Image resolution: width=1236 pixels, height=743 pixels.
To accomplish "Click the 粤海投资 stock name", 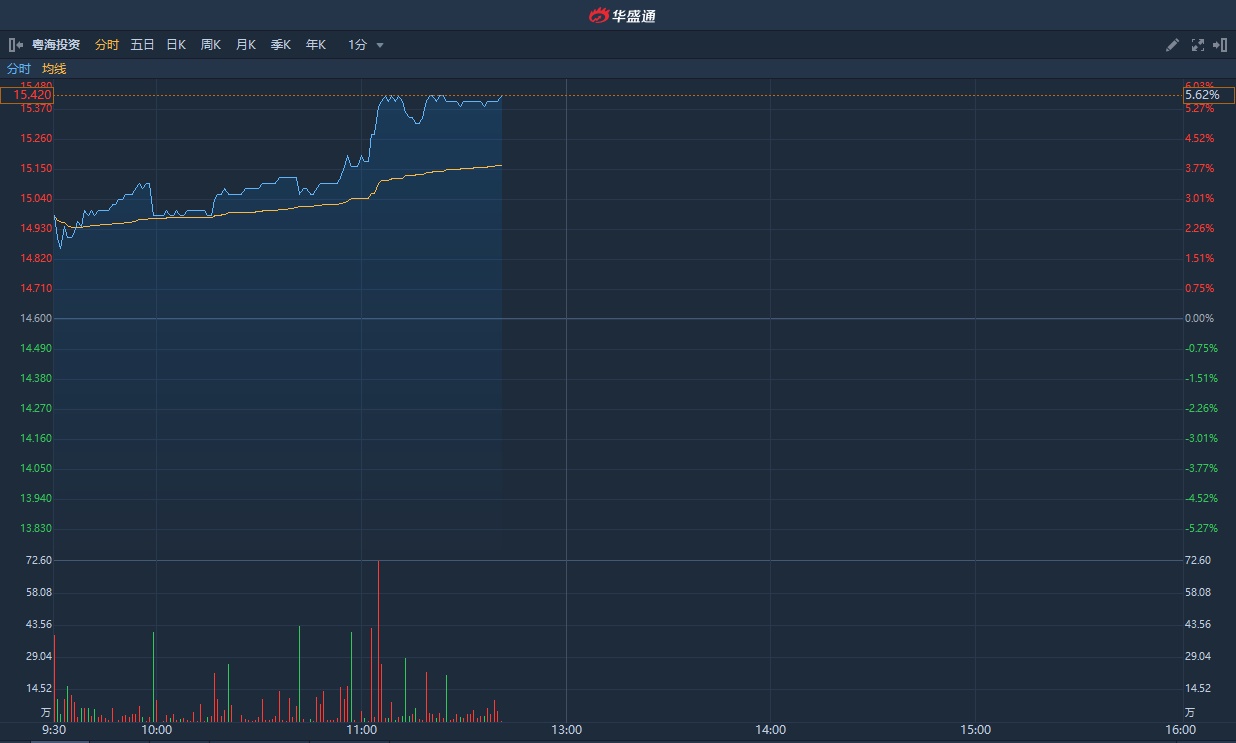I will 56,45.
